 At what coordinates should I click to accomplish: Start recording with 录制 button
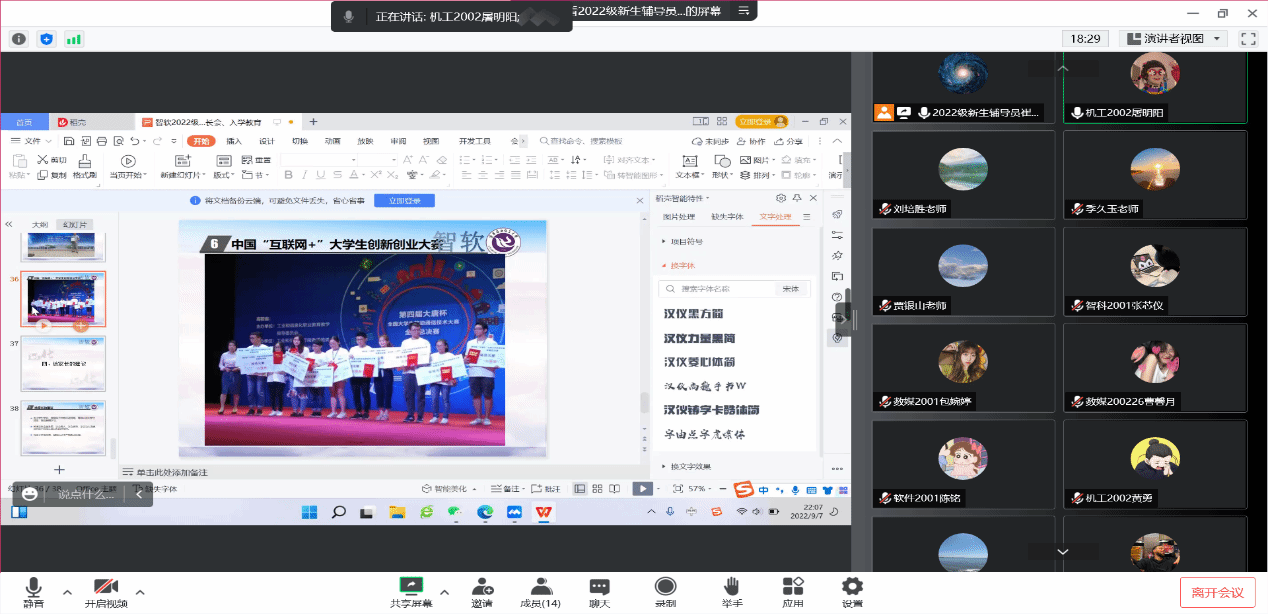(665, 592)
